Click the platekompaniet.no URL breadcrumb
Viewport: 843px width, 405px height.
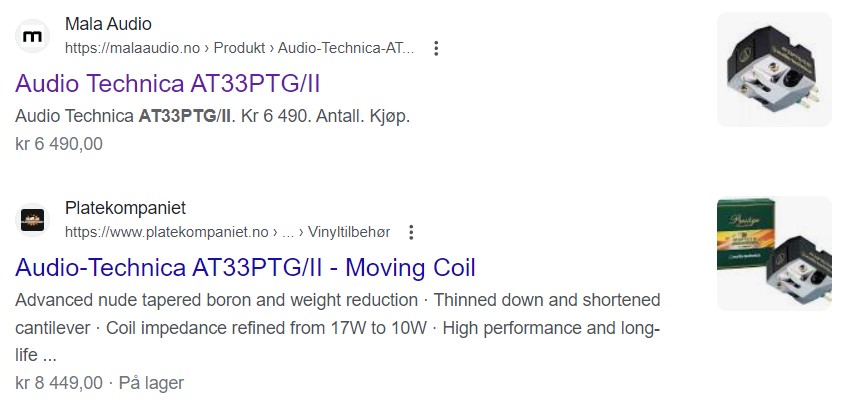(x=167, y=232)
